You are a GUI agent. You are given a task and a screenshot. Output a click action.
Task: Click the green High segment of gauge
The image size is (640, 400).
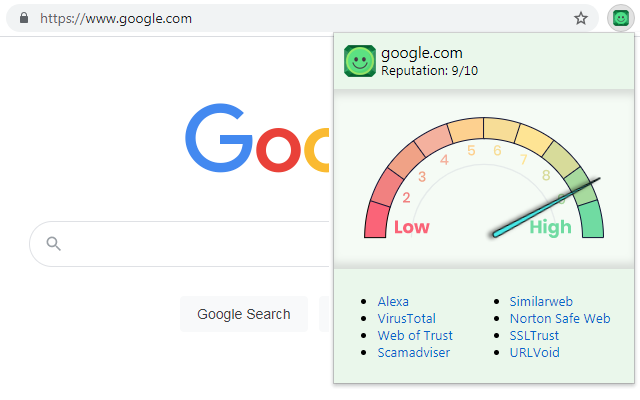(591, 219)
